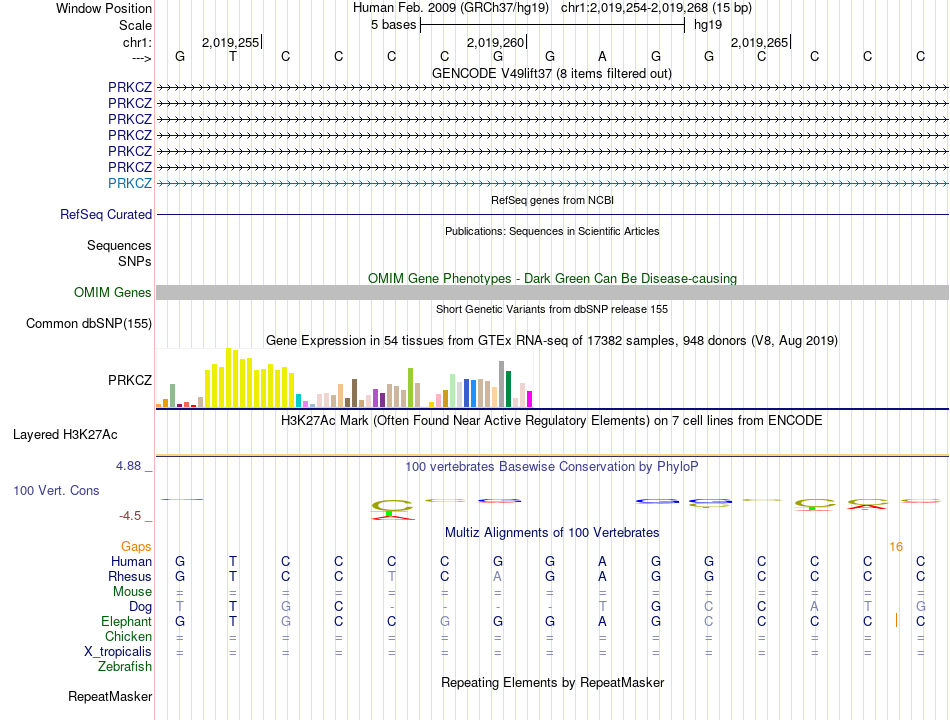Click the Mouse alignment row label
950x720 pixels.
(132, 592)
